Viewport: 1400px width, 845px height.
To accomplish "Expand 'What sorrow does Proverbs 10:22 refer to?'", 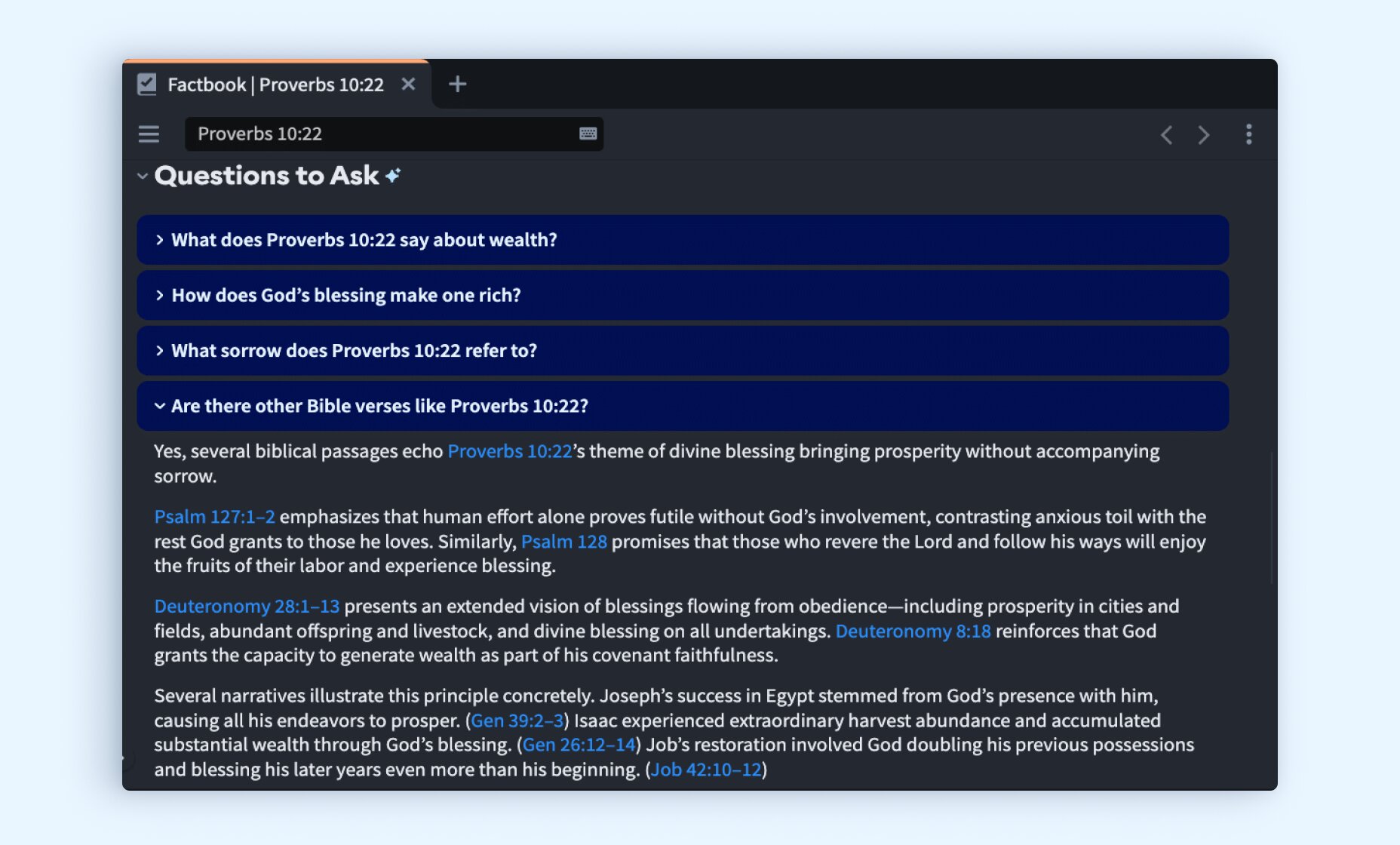I will (683, 351).
